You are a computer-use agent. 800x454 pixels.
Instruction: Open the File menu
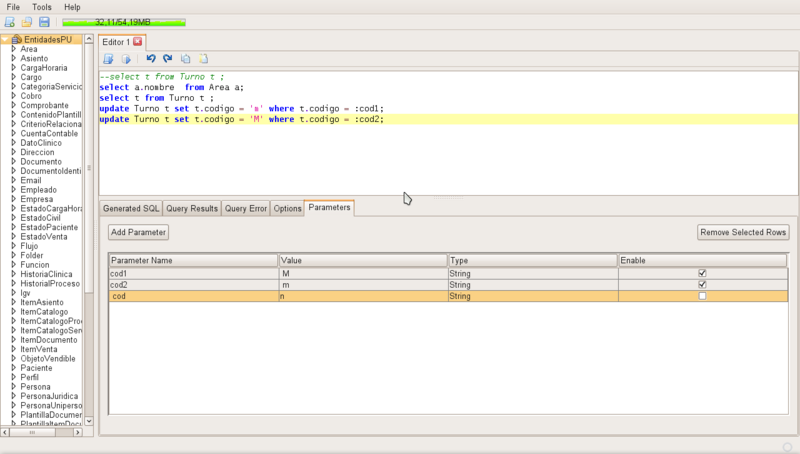click(13, 7)
